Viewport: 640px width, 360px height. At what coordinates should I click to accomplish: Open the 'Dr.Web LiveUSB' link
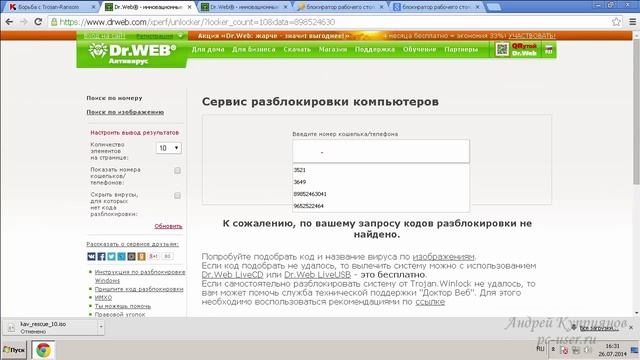(318, 275)
